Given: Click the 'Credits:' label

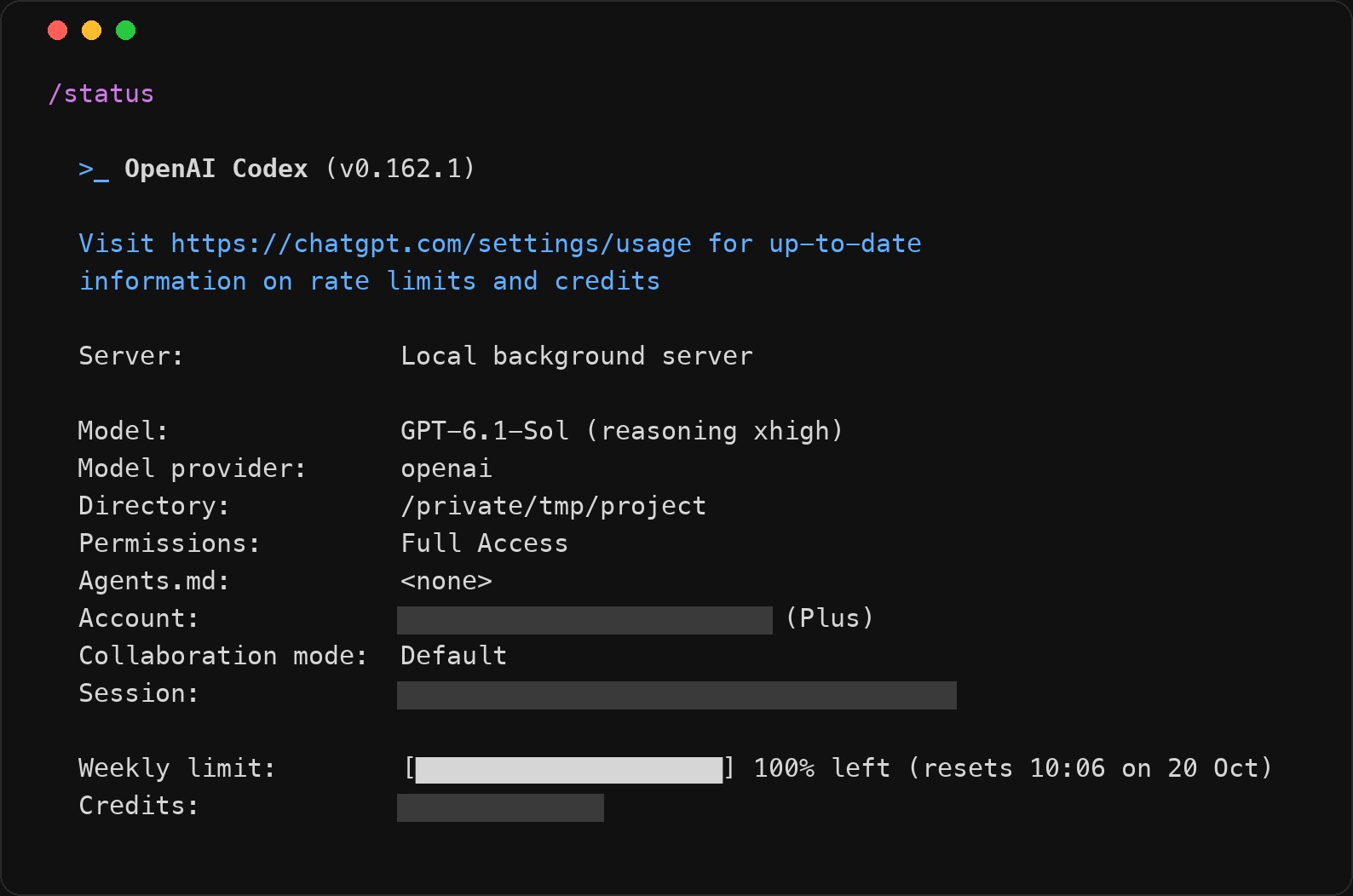Looking at the screenshot, I should (x=139, y=806).
